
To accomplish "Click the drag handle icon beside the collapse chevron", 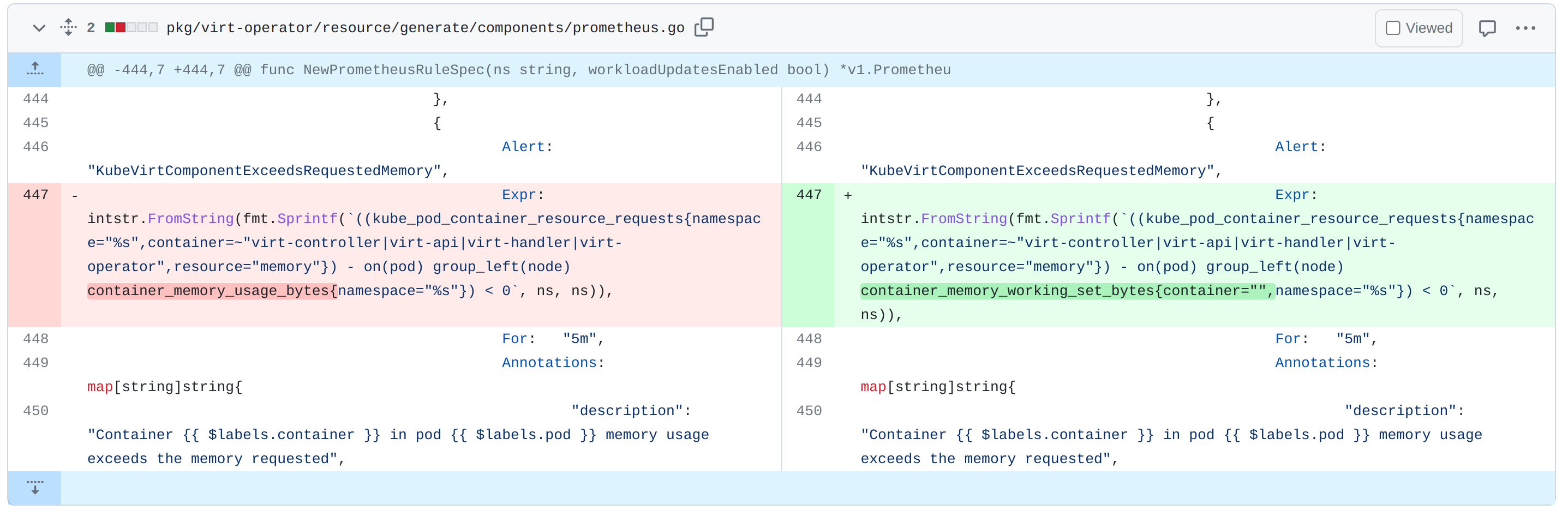I will tap(68, 27).
